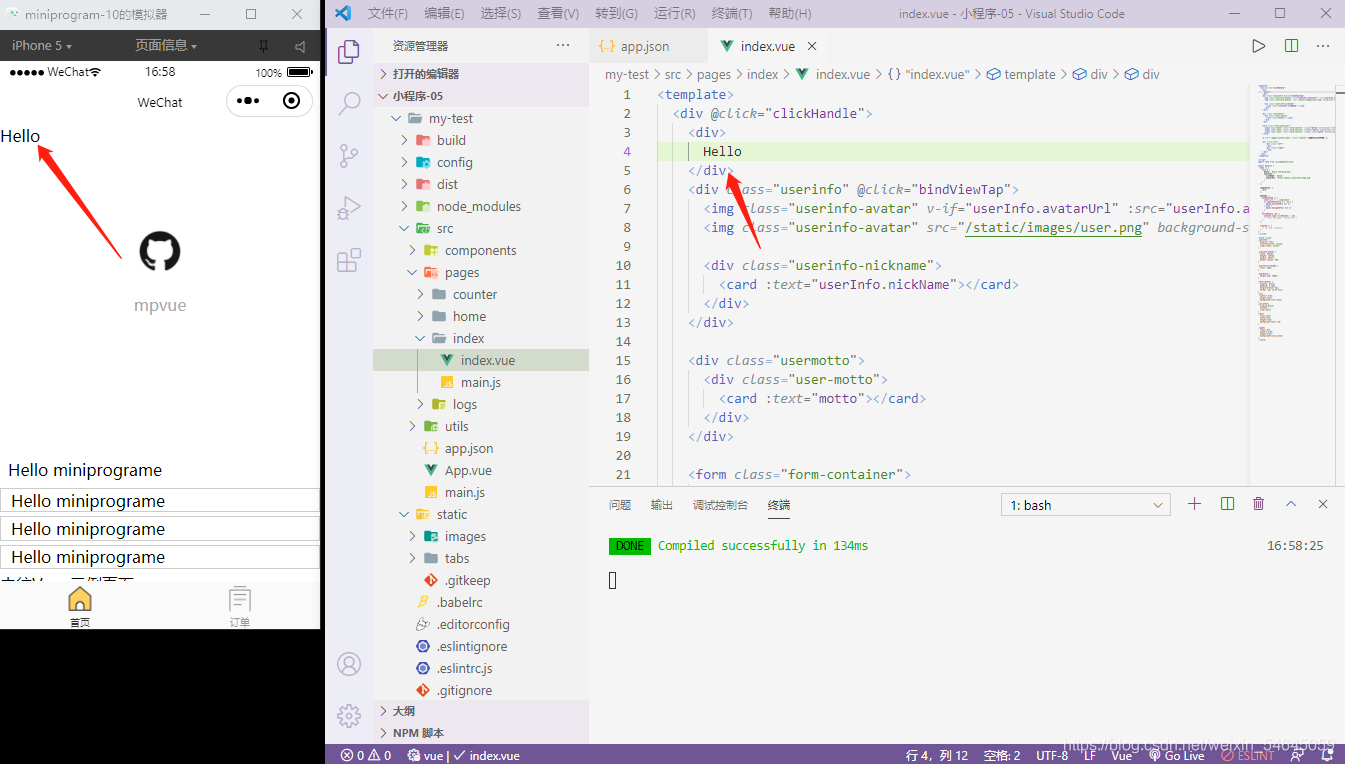
Task: Tap the order tab in the simulator
Action: (x=240, y=607)
